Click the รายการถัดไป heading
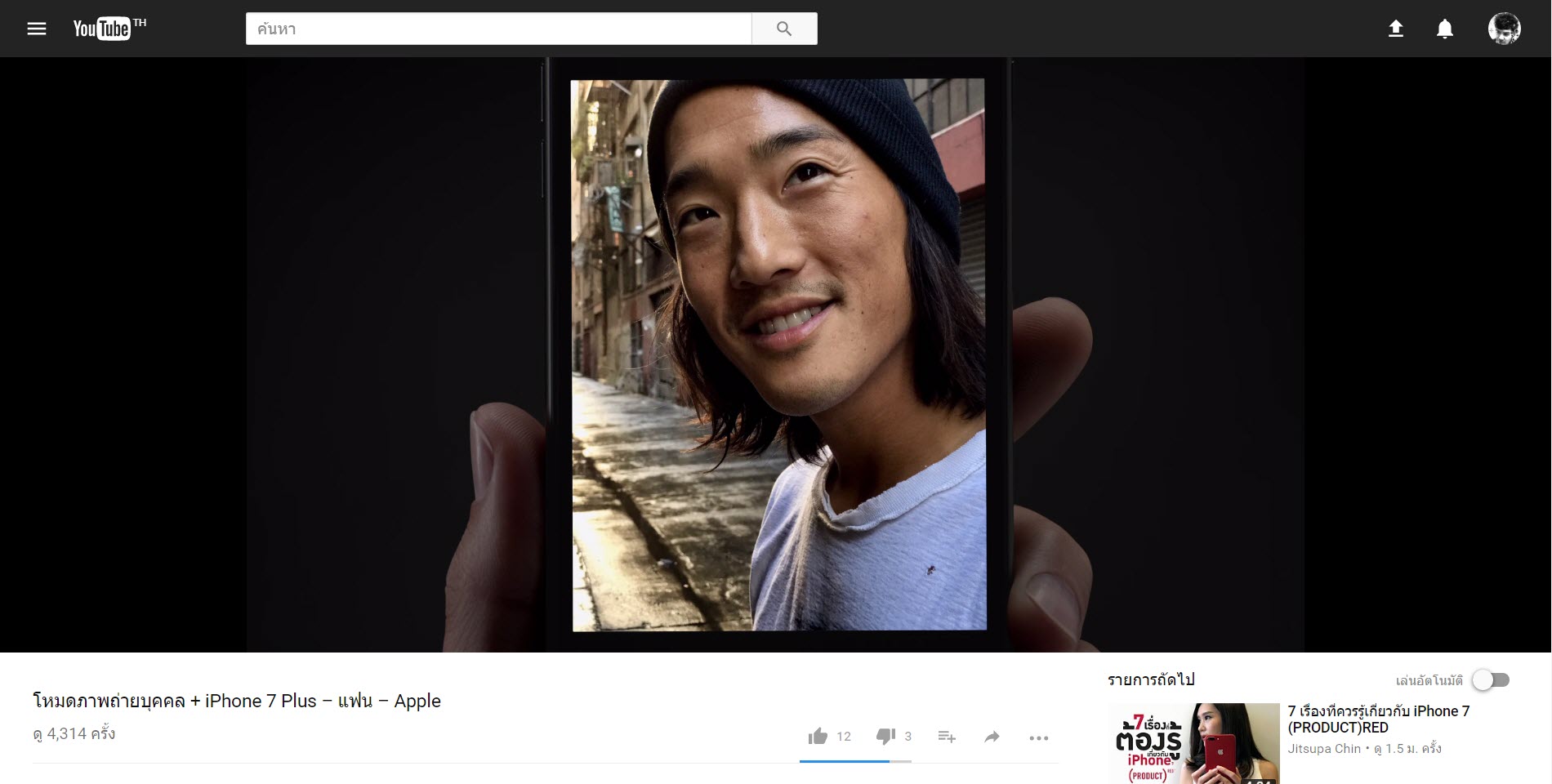The height and width of the screenshot is (784, 1552). [1151, 679]
